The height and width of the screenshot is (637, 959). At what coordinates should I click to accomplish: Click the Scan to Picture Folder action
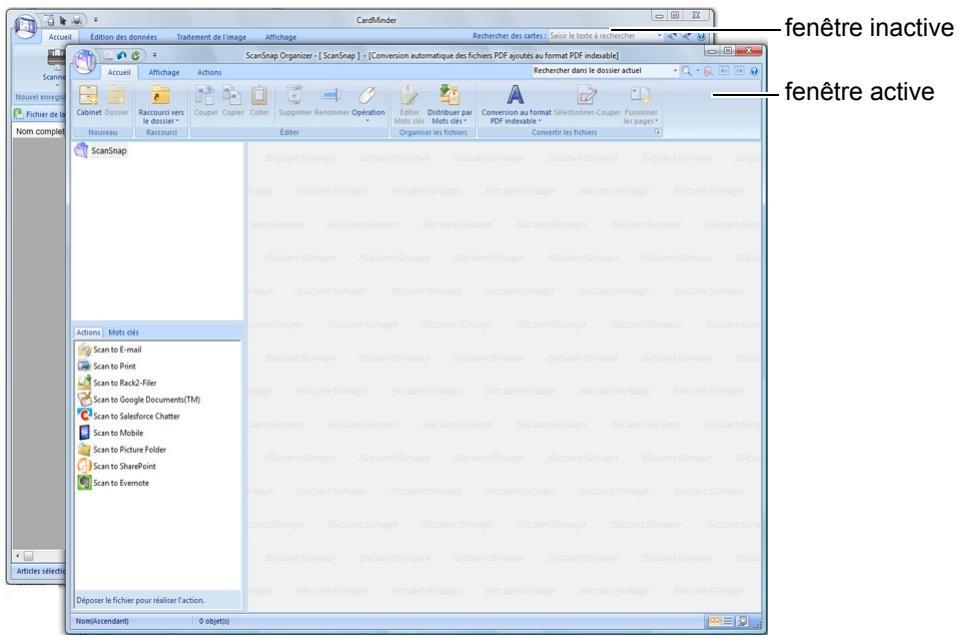click(122, 449)
